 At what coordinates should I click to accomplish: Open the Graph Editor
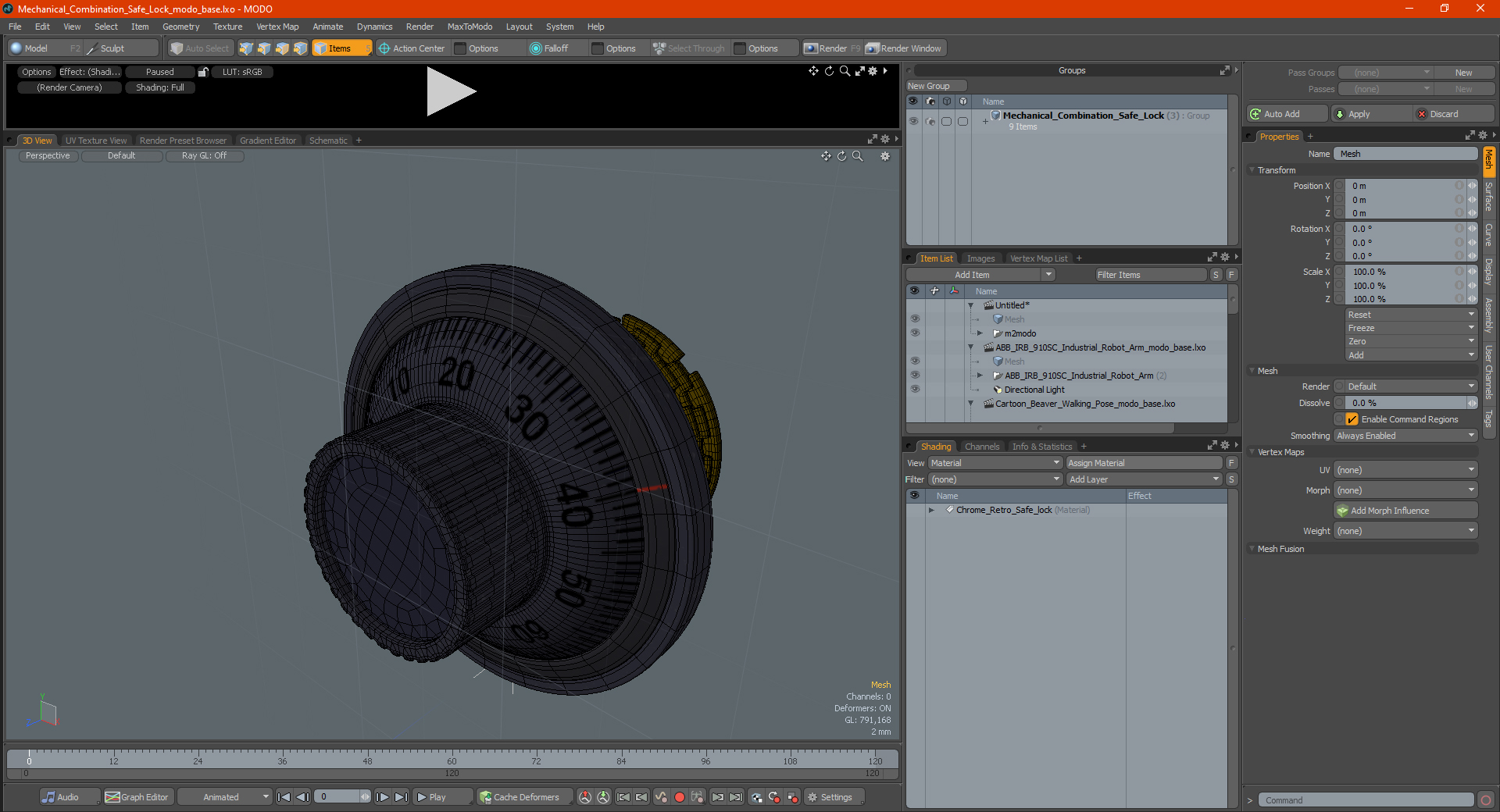pyautogui.click(x=137, y=797)
